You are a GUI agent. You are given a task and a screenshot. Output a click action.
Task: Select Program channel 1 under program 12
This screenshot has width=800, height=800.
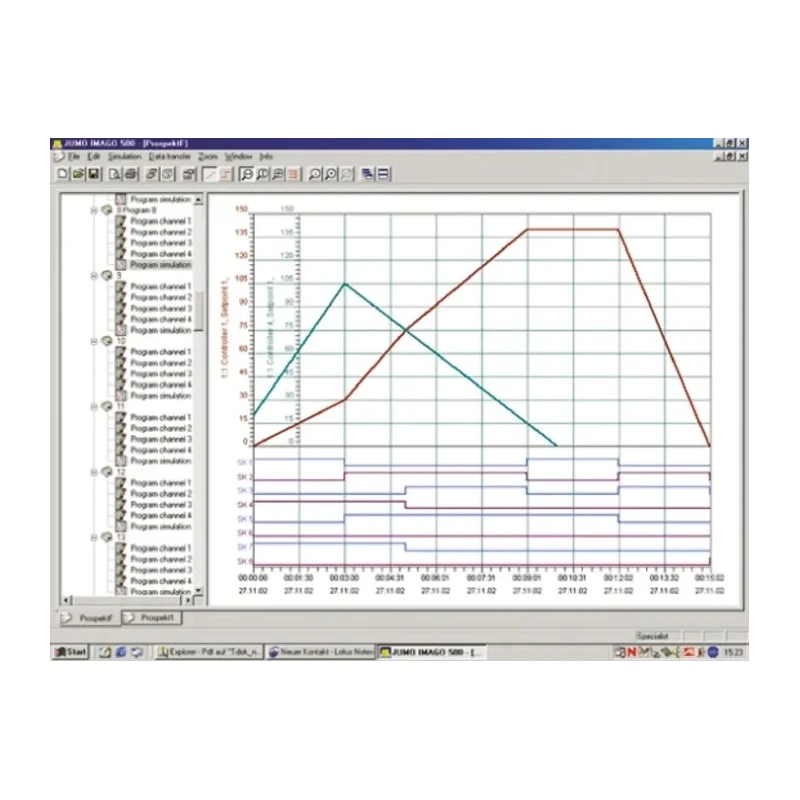(161, 483)
